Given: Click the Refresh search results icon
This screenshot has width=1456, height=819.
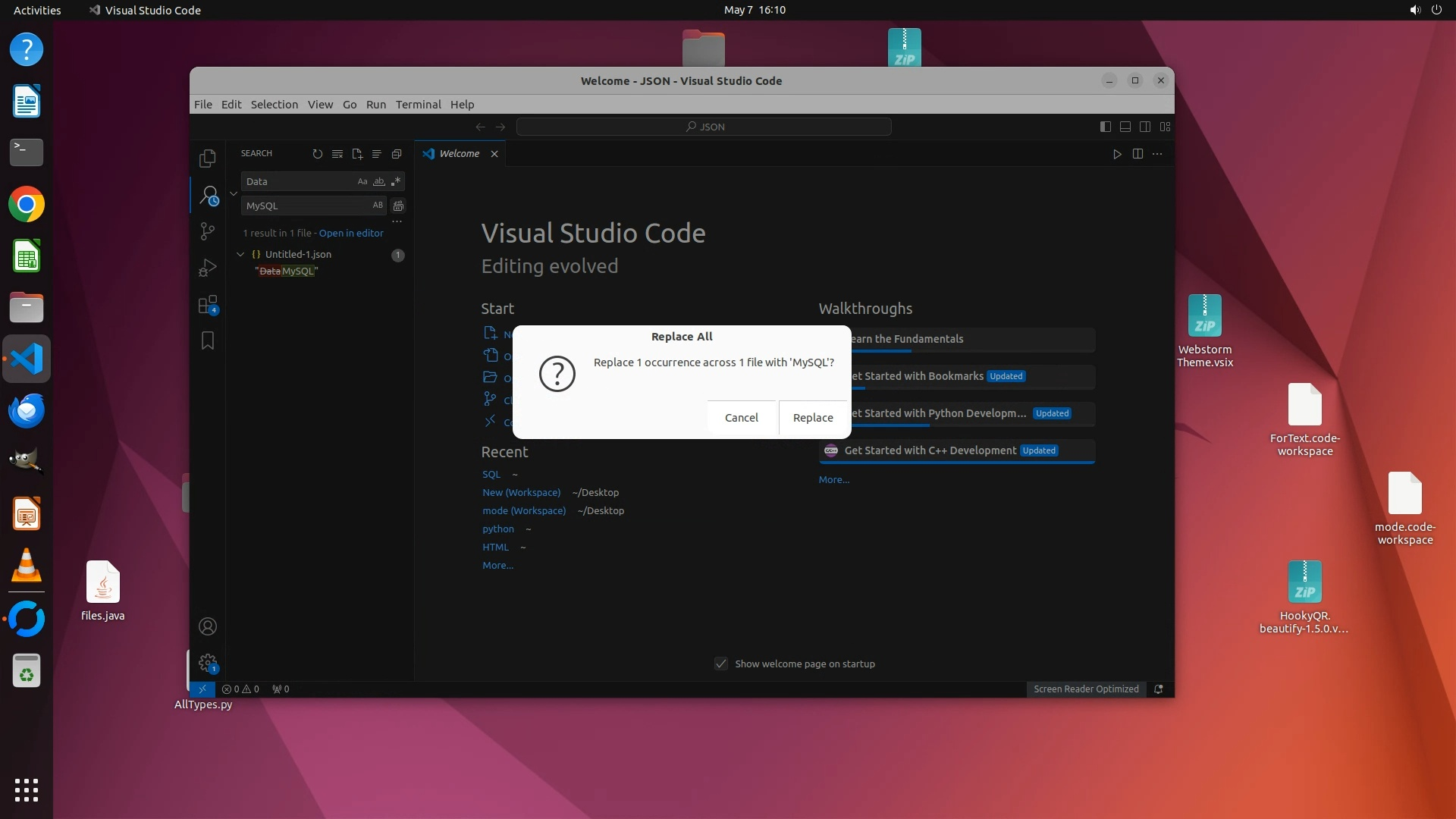Looking at the screenshot, I should tap(317, 154).
